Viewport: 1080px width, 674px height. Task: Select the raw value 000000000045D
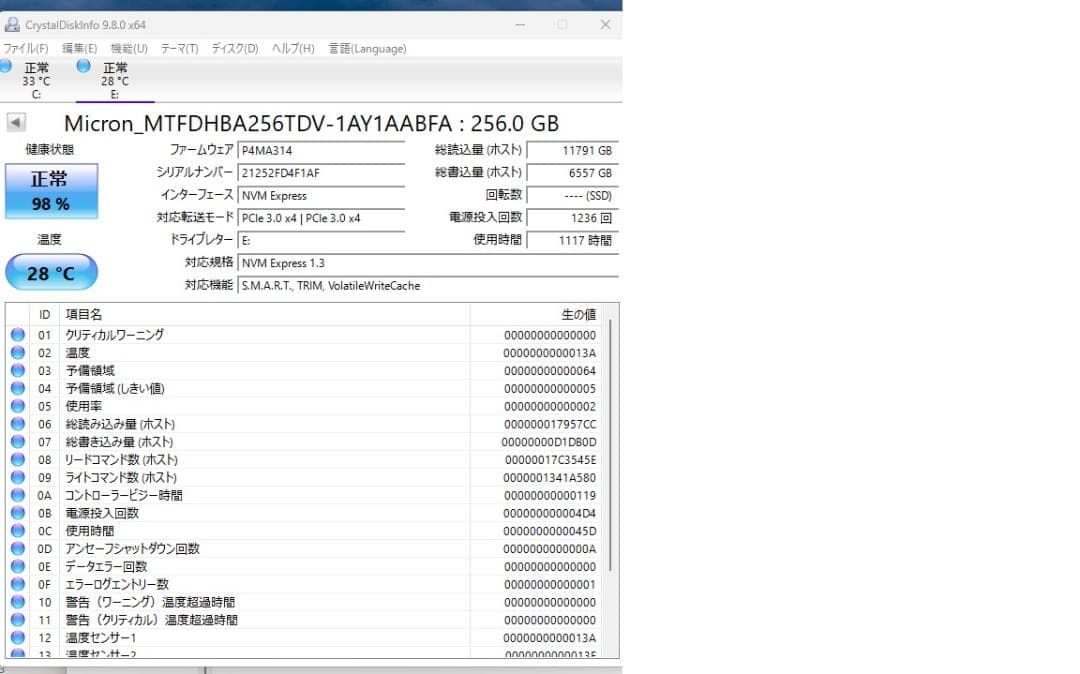(550, 531)
